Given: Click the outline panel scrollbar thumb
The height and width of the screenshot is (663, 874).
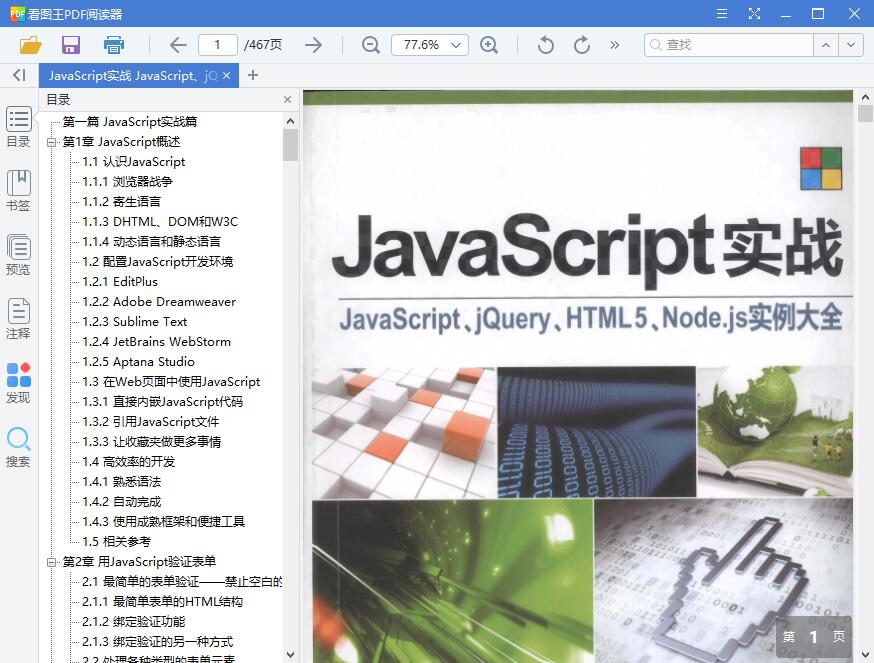Looking at the screenshot, I should click(x=290, y=146).
